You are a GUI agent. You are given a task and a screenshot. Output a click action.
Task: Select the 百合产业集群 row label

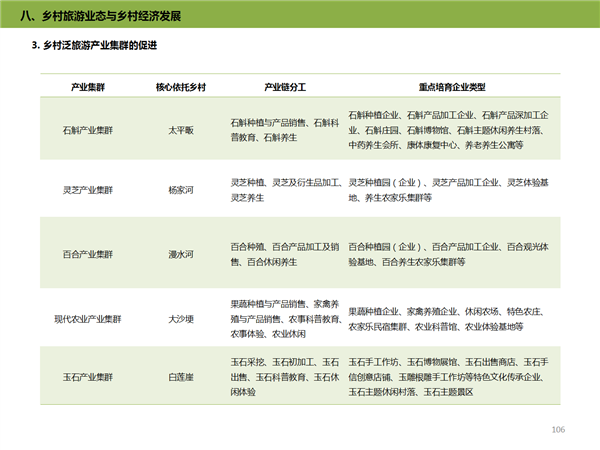coord(88,254)
